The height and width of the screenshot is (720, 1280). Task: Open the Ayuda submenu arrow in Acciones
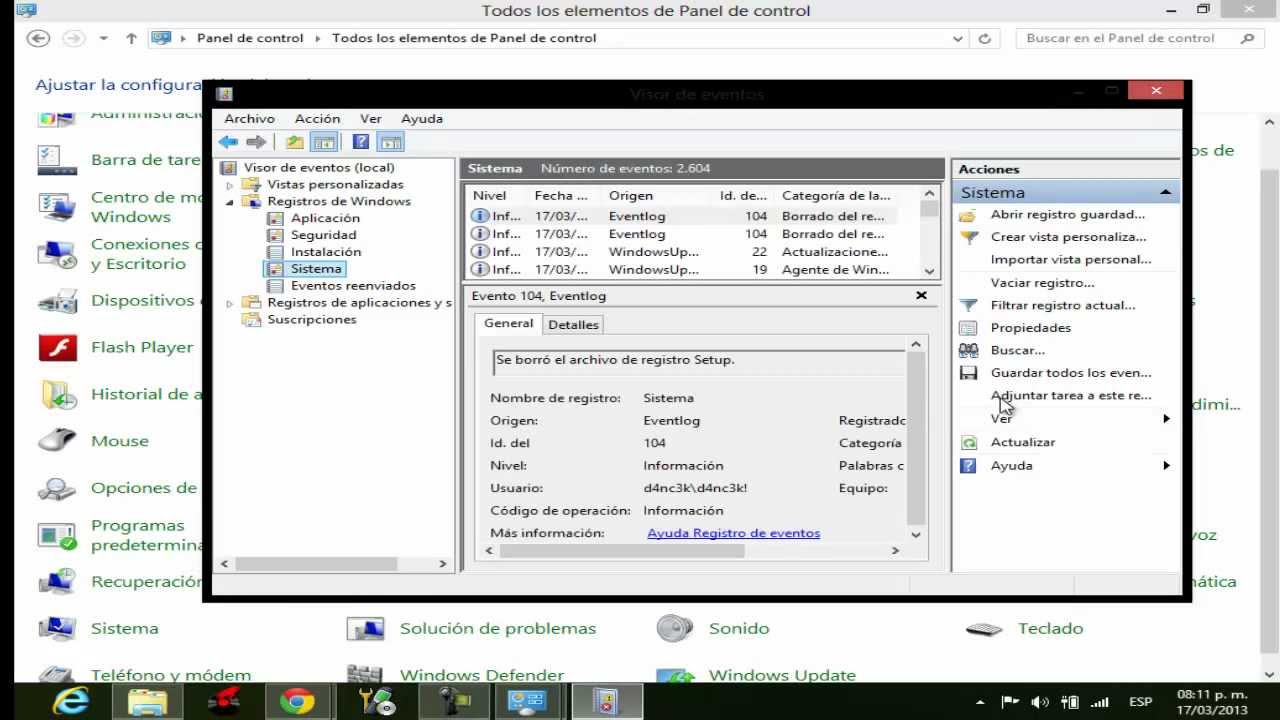pos(1166,466)
